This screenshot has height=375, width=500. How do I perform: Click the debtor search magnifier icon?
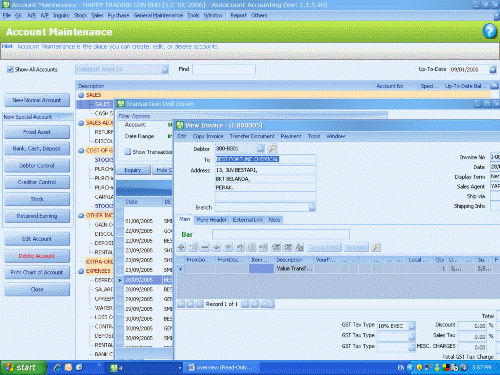click(272, 149)
